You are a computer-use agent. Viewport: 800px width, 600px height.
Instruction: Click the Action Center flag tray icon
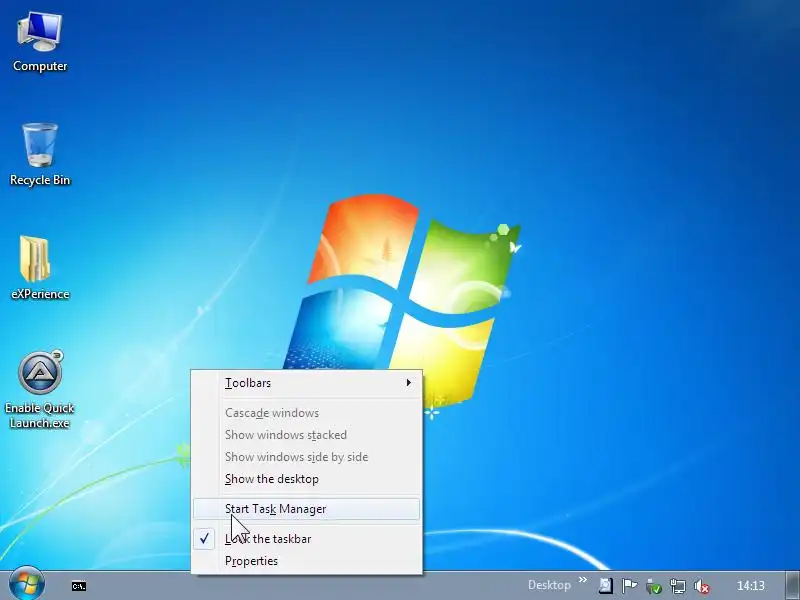point(630,586)
